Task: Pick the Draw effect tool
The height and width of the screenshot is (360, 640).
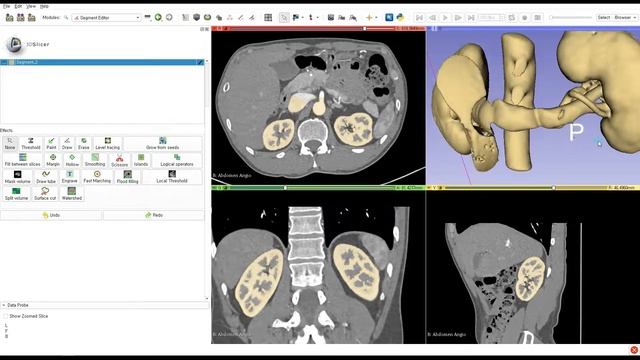Action: tap(67, 144)
